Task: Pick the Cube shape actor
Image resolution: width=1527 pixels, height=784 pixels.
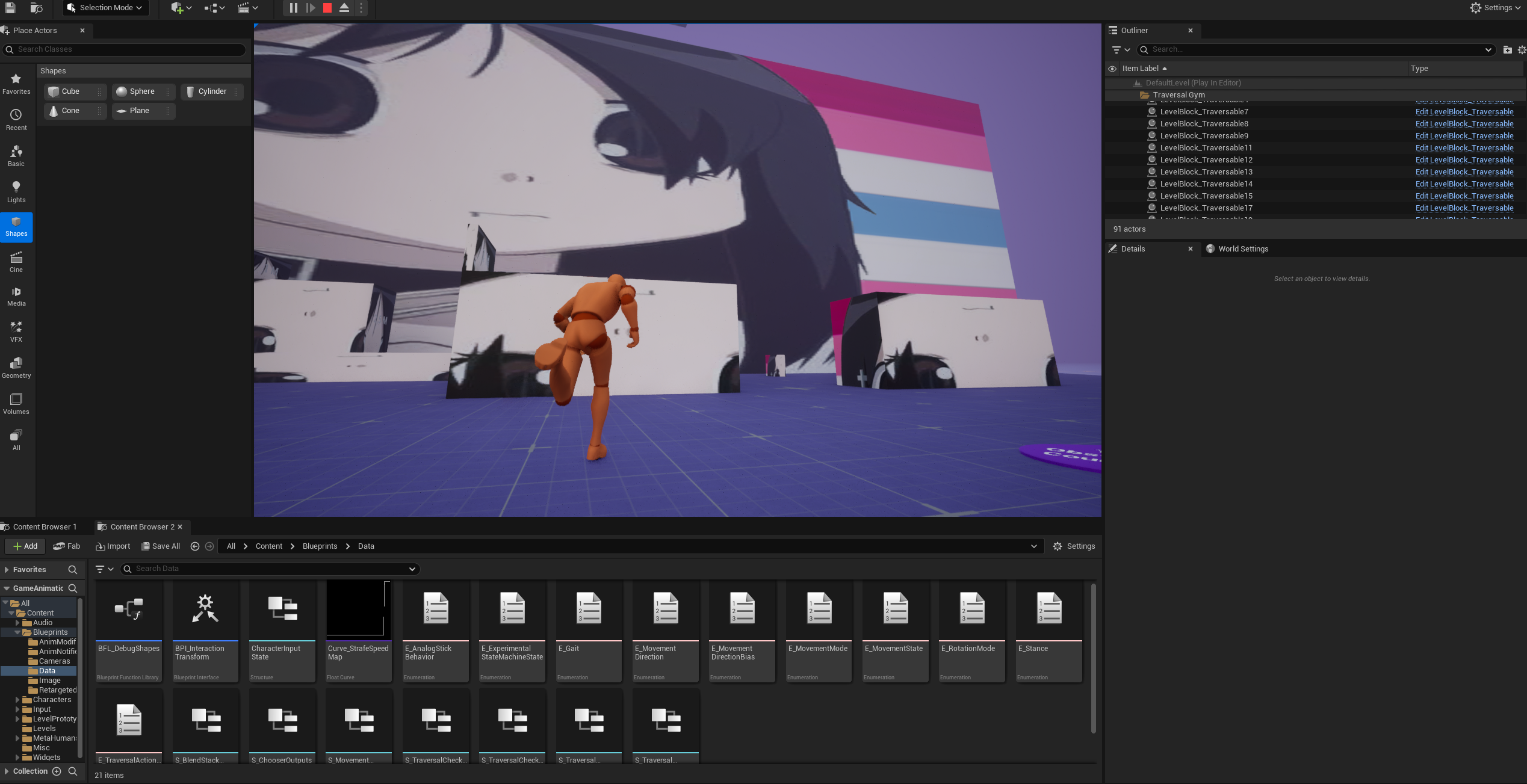Action: [x=75, y=91]
